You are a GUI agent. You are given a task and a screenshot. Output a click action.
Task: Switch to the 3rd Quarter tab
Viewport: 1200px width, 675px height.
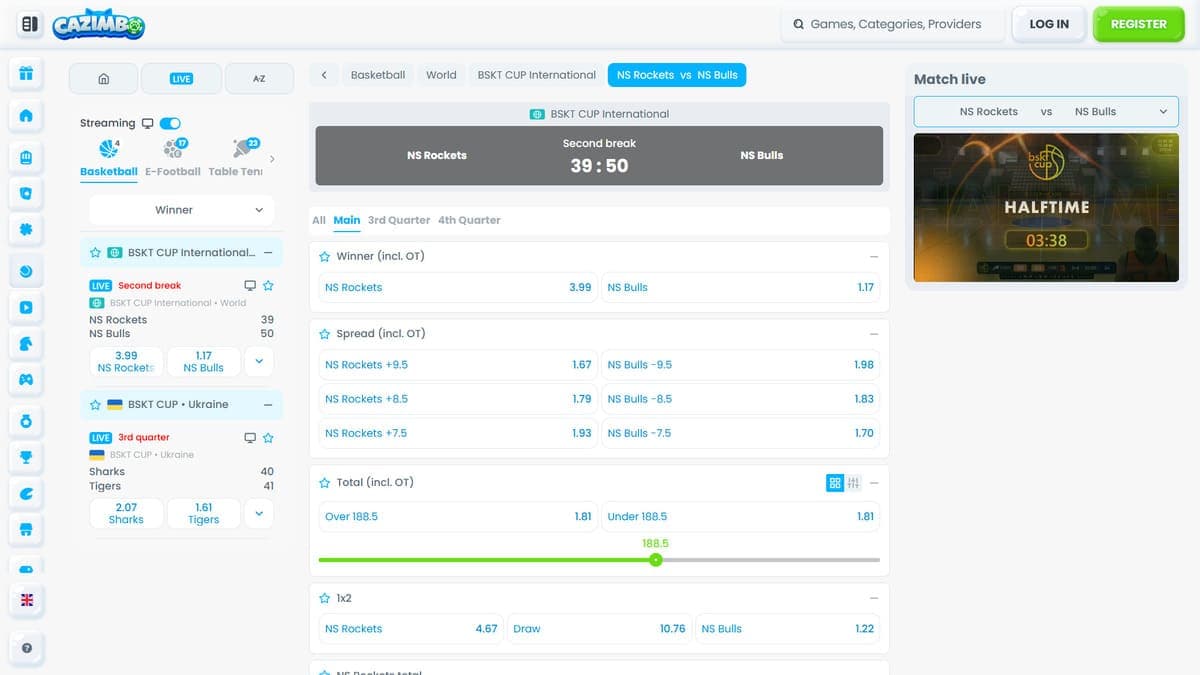pos(399,220)
